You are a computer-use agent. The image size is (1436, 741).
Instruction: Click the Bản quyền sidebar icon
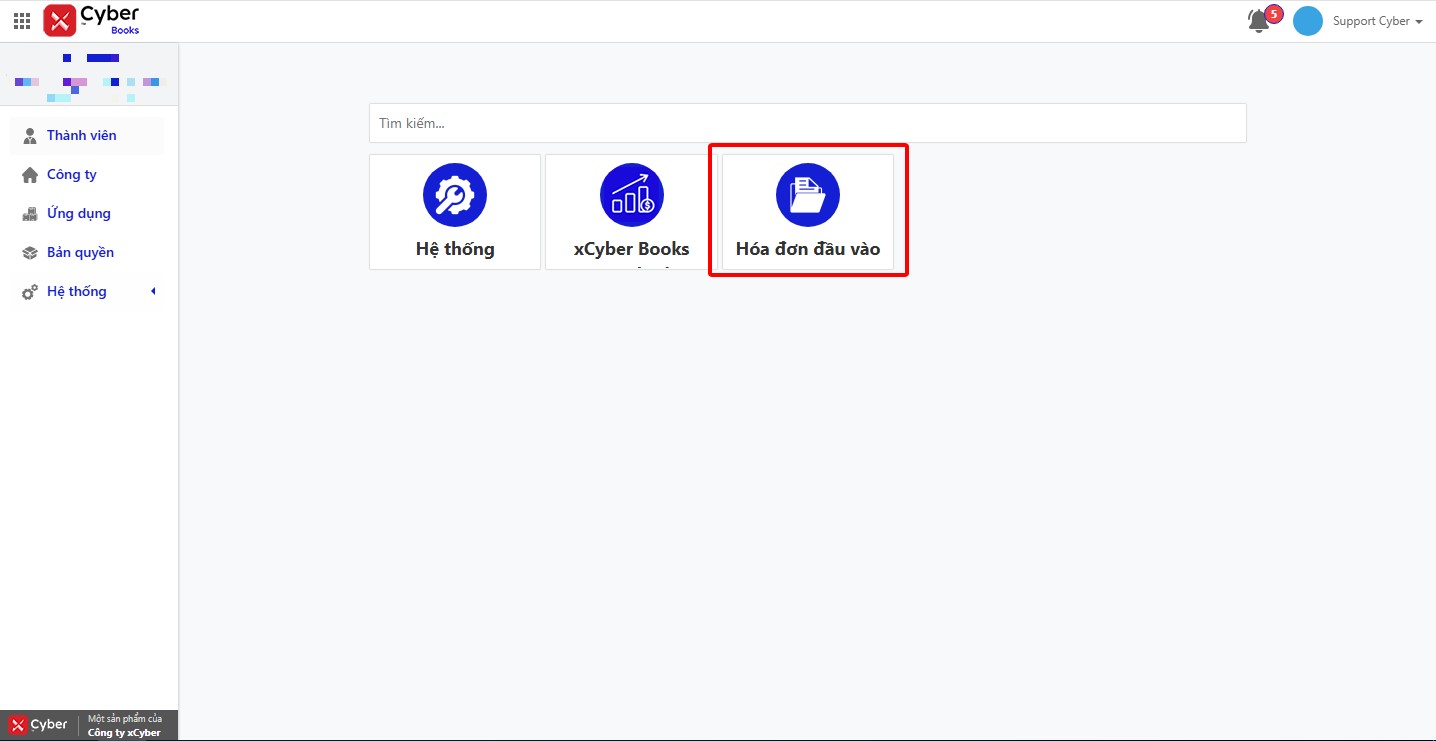coord(30,253)
